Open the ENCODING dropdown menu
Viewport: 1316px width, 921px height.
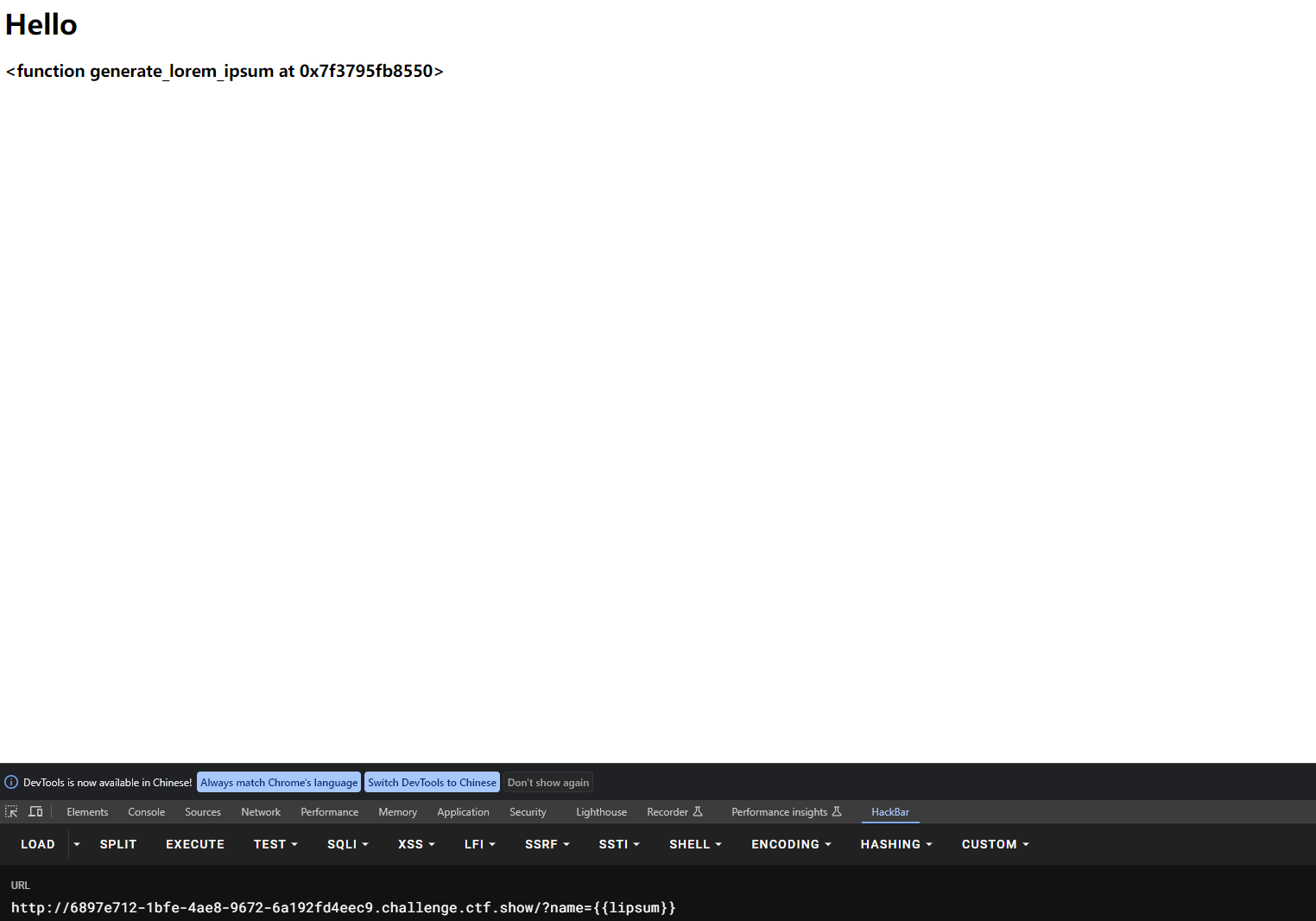coord(791,845)
